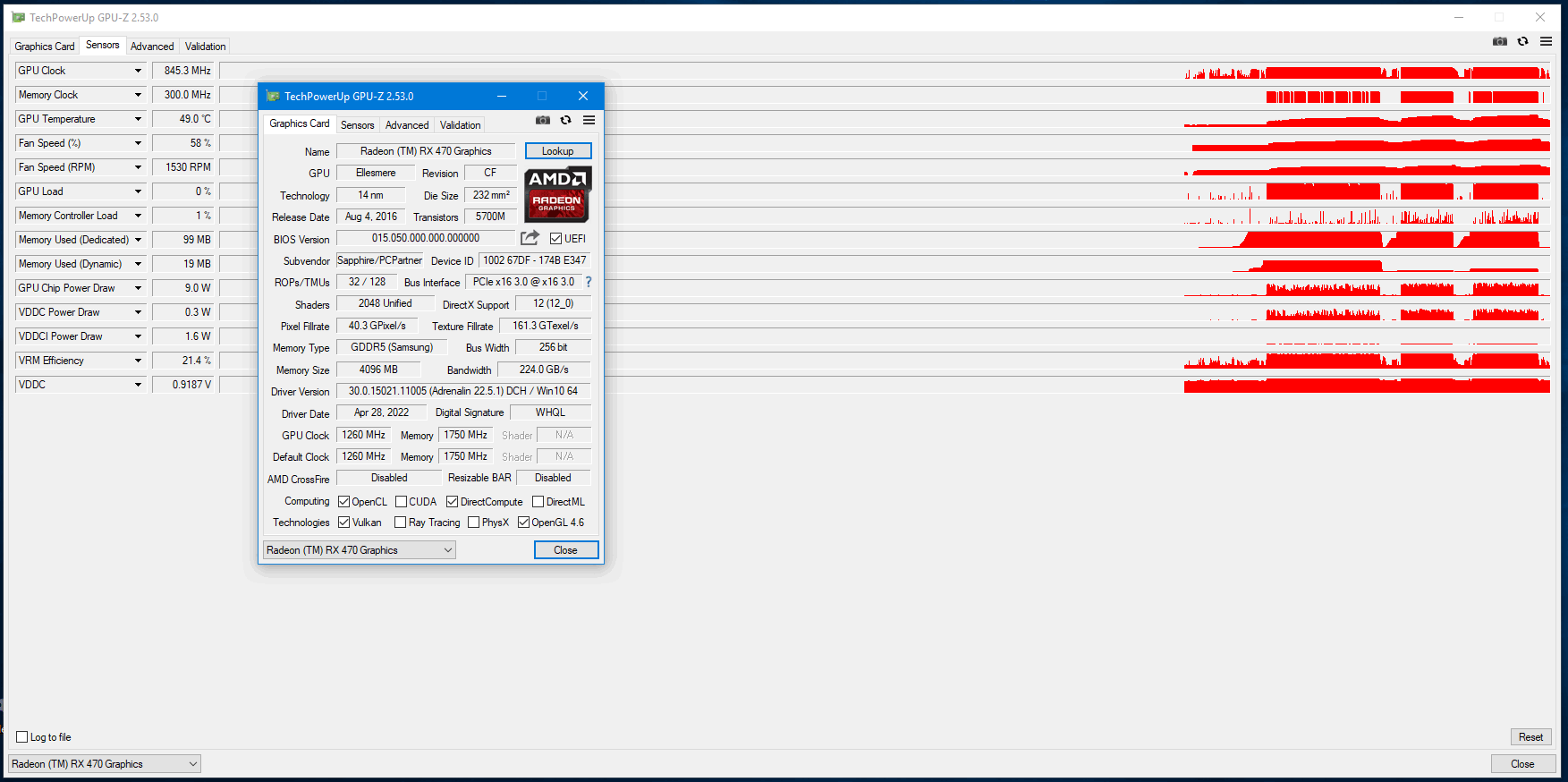Image resolution: width=1568 pixels, height=782 pixels.
Task: Open the hamburger menu in the Sensors window
Action: point(1546,41)
